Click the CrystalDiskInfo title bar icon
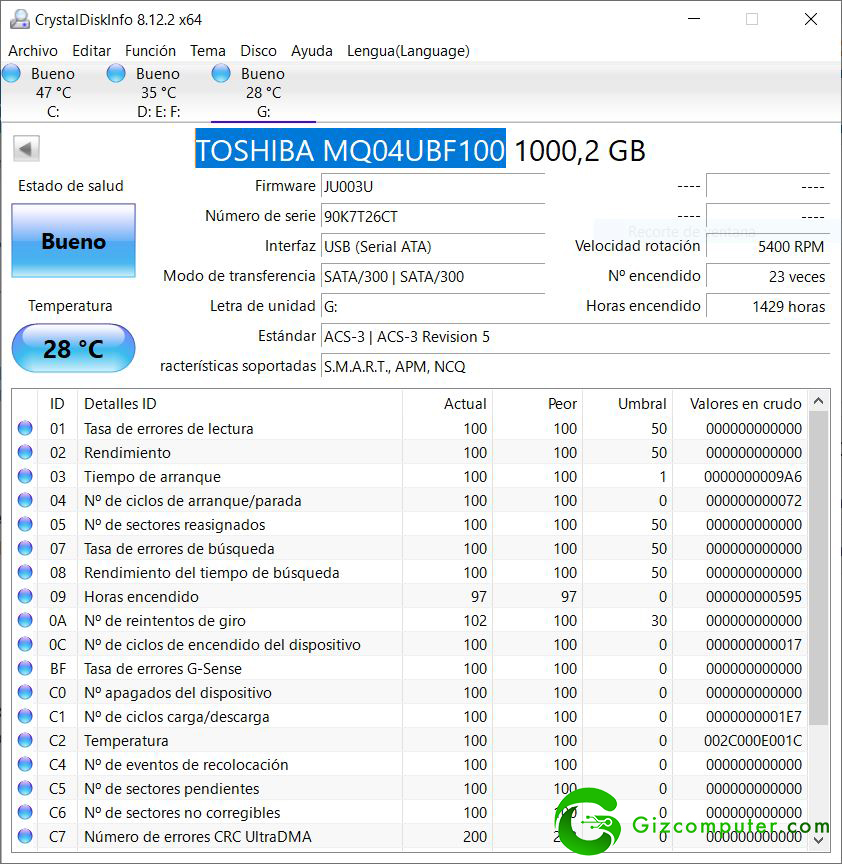 click(x=19, y=19)
